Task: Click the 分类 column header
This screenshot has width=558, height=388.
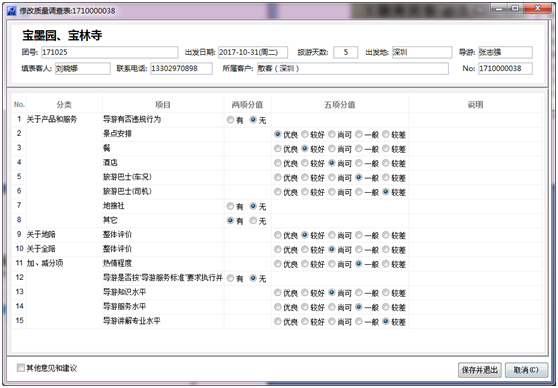Action: tap(64, 104)
